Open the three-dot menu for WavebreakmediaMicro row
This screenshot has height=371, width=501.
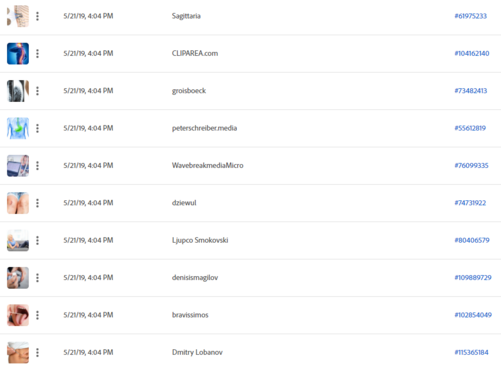37,165
